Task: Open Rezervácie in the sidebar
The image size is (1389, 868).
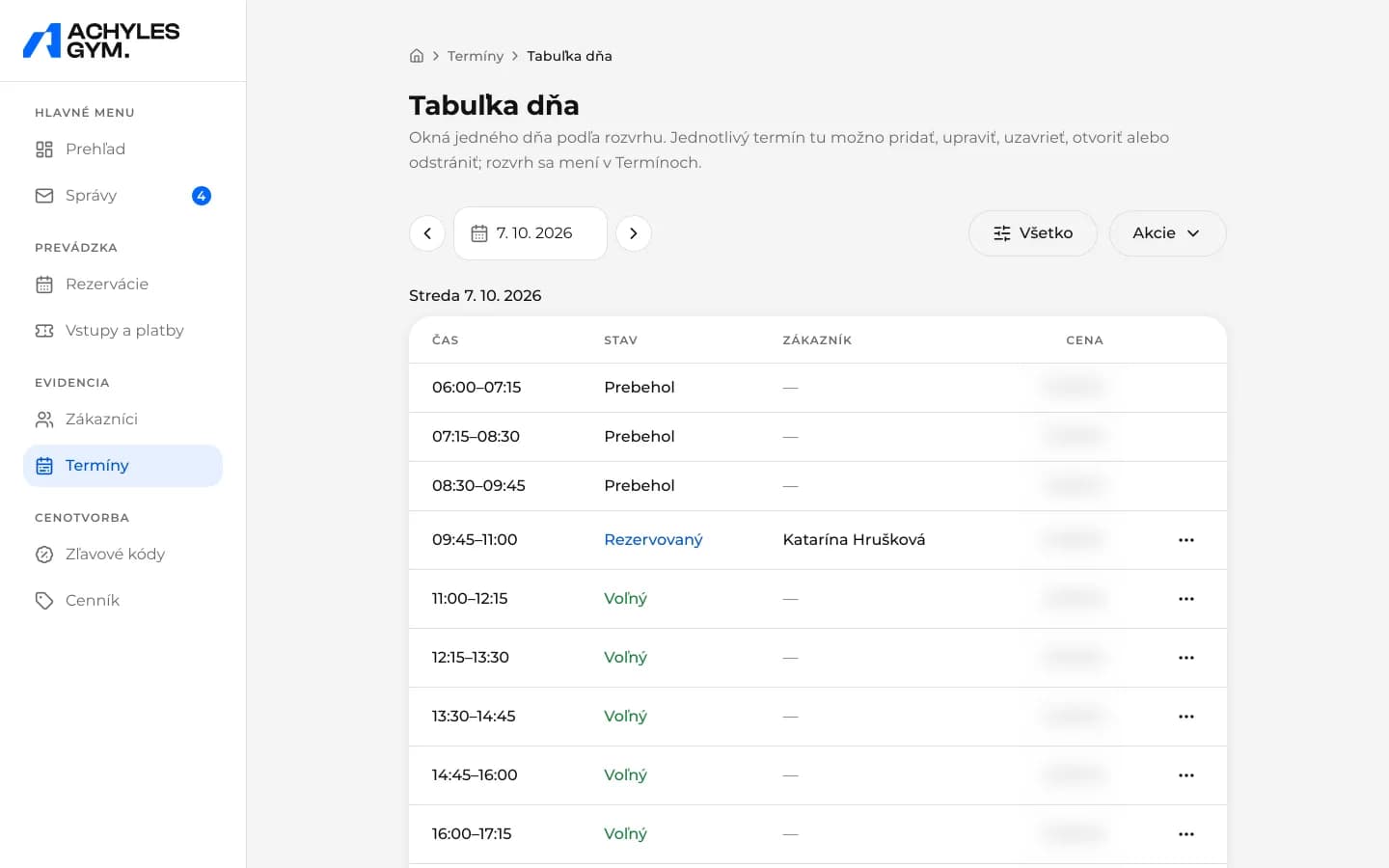Action: point(123,285)
